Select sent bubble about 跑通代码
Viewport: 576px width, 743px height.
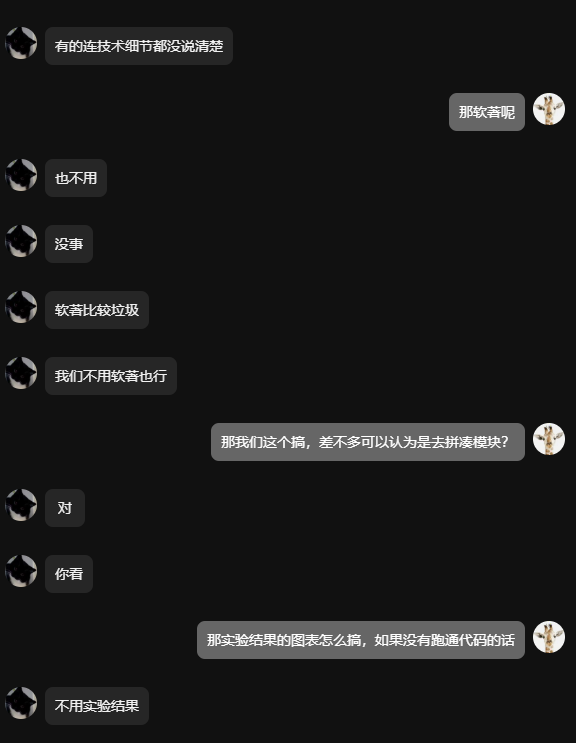tap(361, 640)
